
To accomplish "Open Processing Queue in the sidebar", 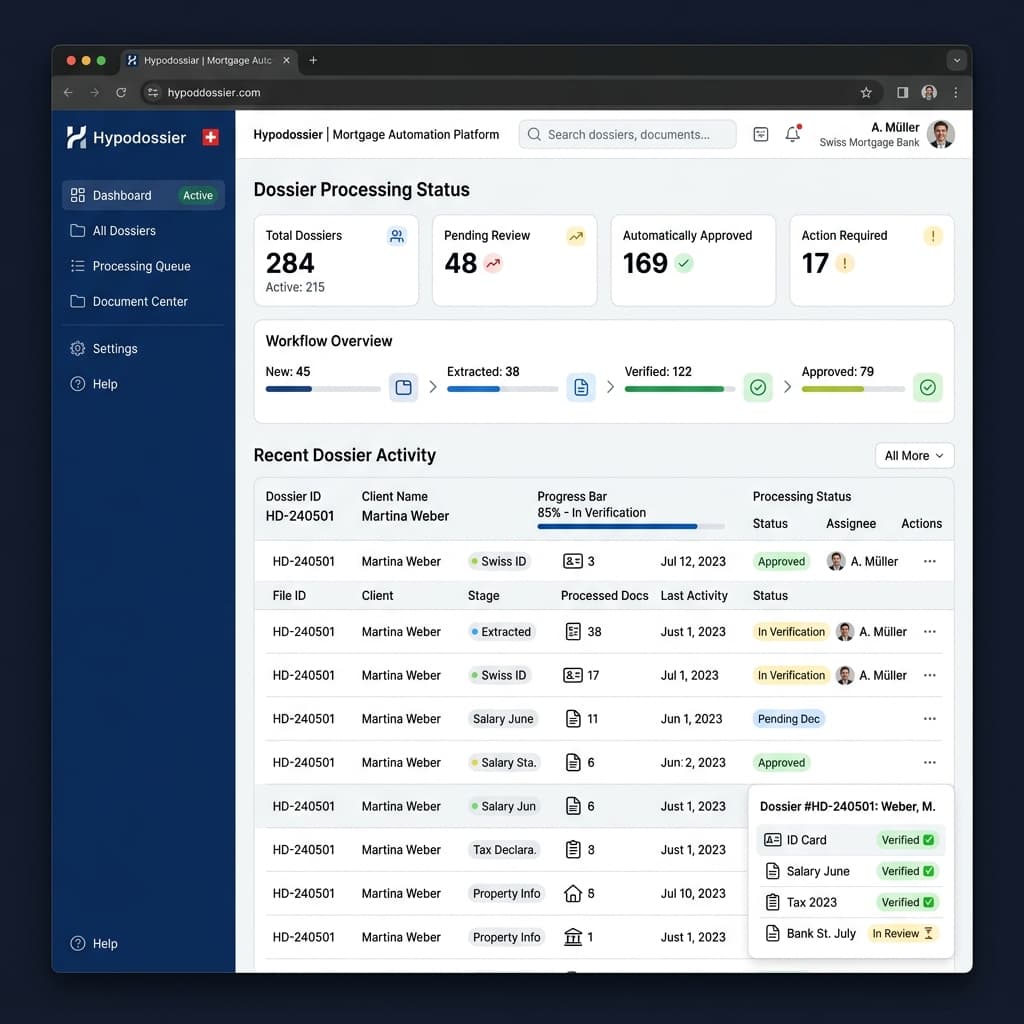I will (141, 266).
